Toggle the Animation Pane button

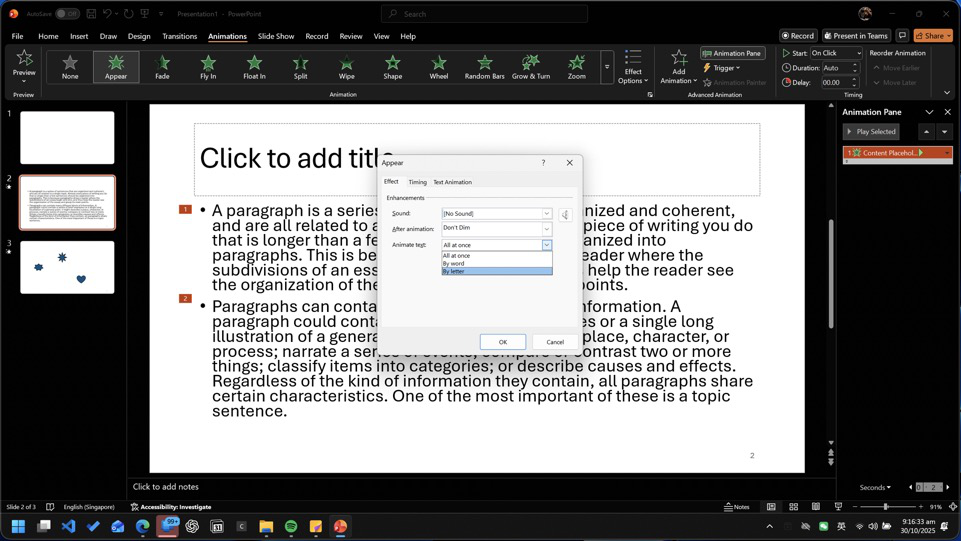[732, 53]
